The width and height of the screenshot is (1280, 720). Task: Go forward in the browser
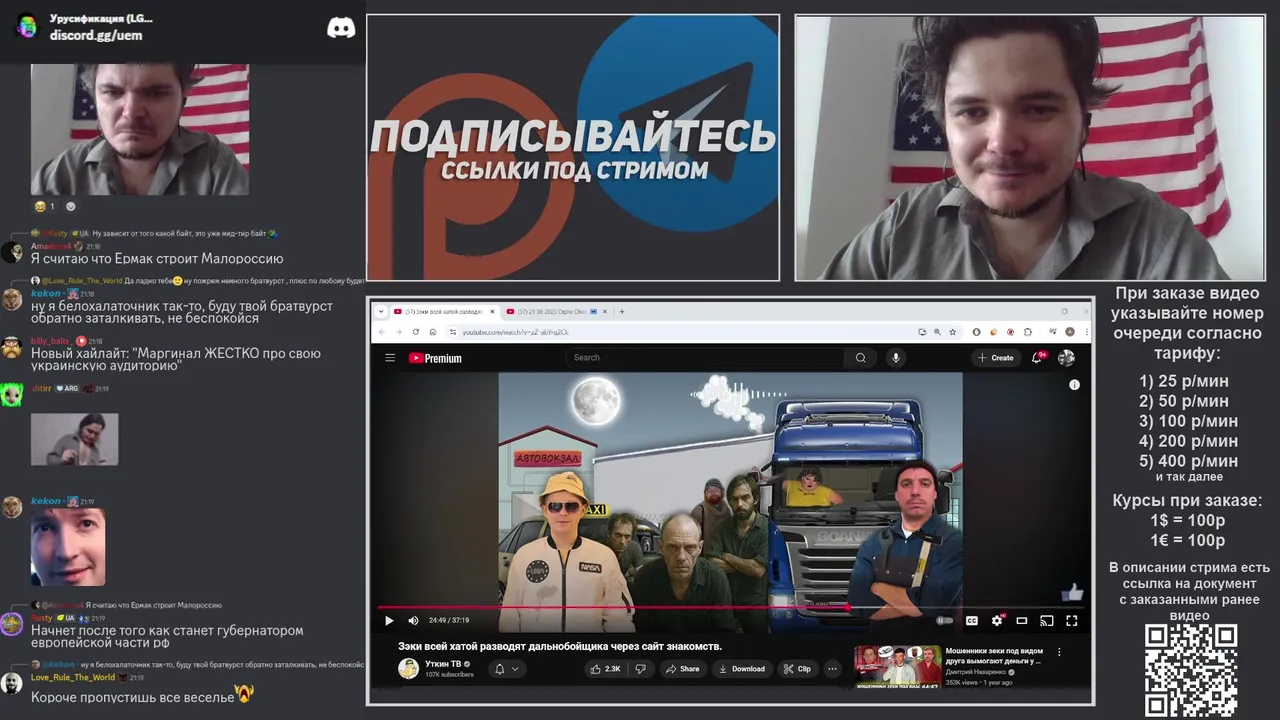398,332
